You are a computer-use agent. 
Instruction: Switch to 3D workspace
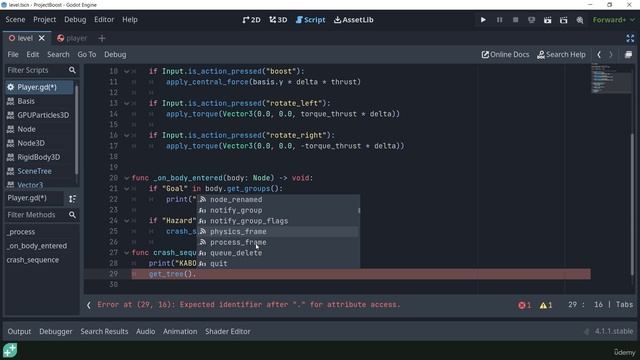278,20
